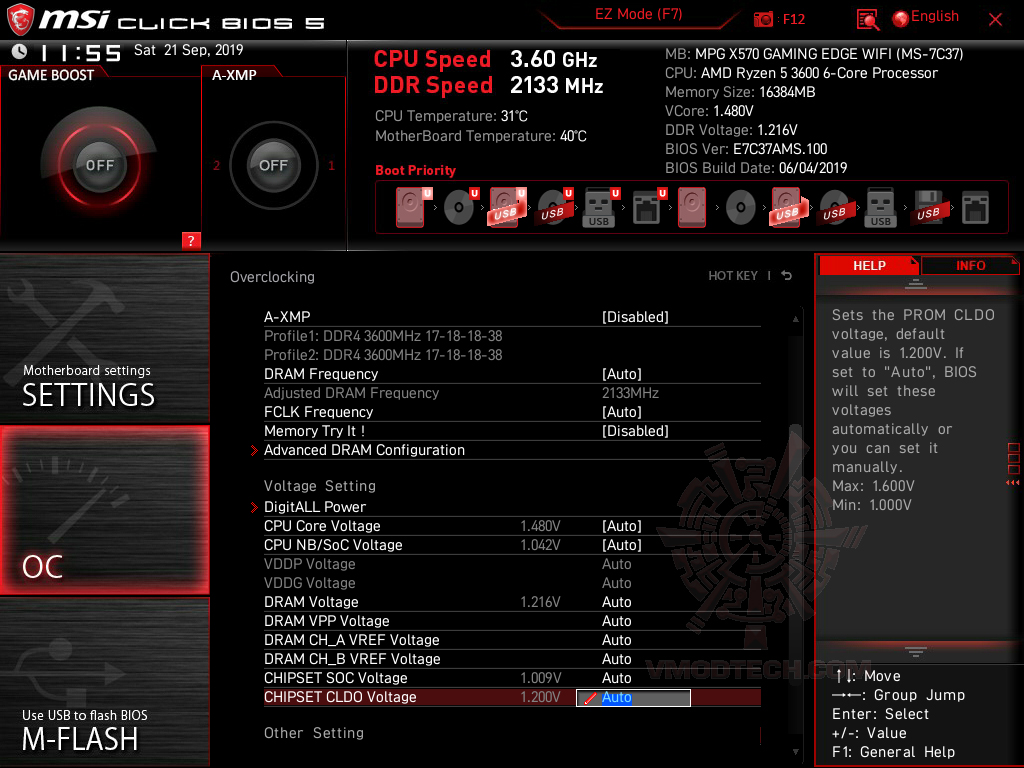Switch to the INFO tab
The width and height of the screenshot is (1024, 768).
[x=970, y=265]
